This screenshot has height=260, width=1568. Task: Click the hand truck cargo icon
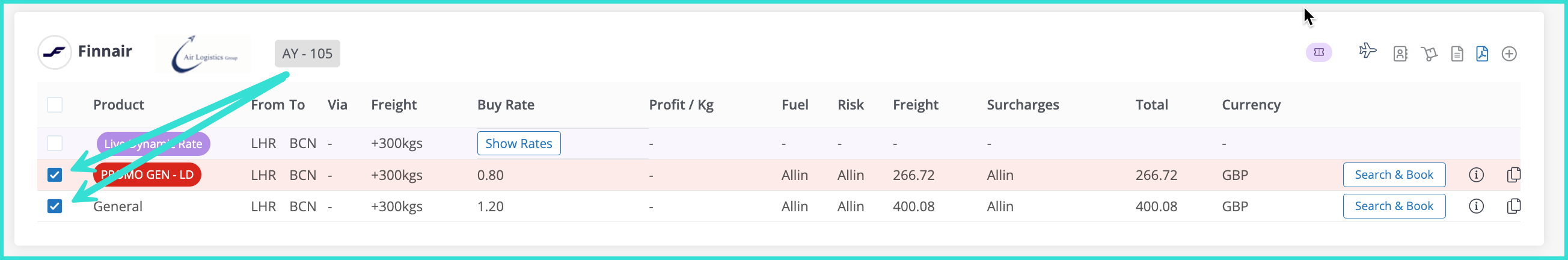1429,54
